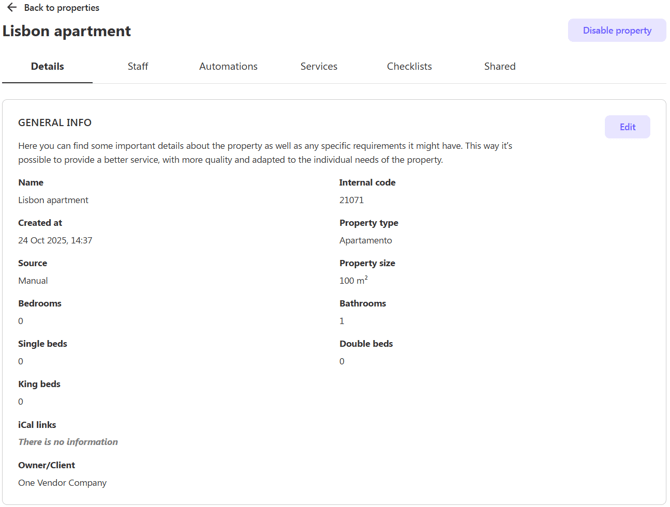View the Checklists tab
Viewport: 670px width, 507px height.
click(409, 67)
